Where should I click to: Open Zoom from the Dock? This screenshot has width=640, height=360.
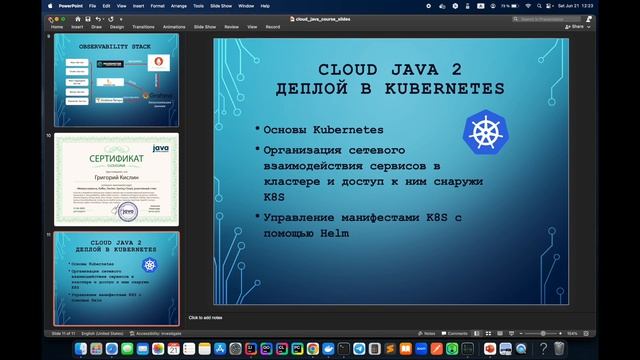421,349
